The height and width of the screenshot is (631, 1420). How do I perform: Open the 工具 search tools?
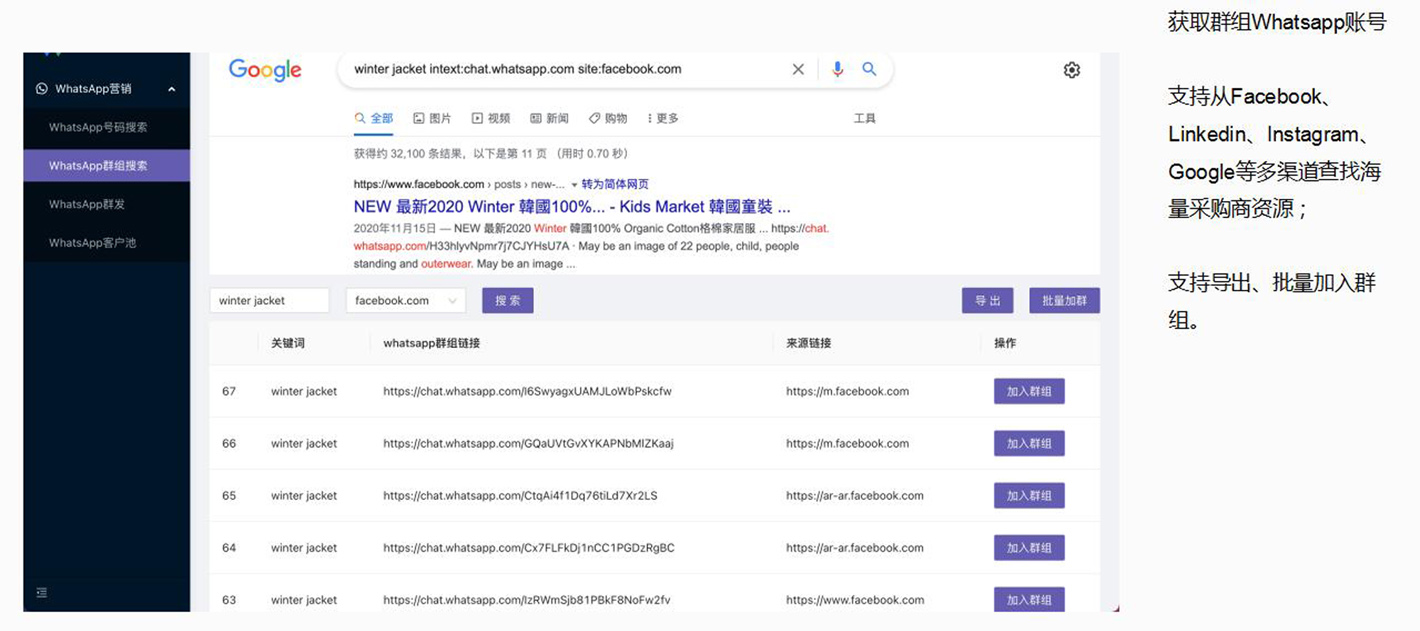(x=865, y=118)
